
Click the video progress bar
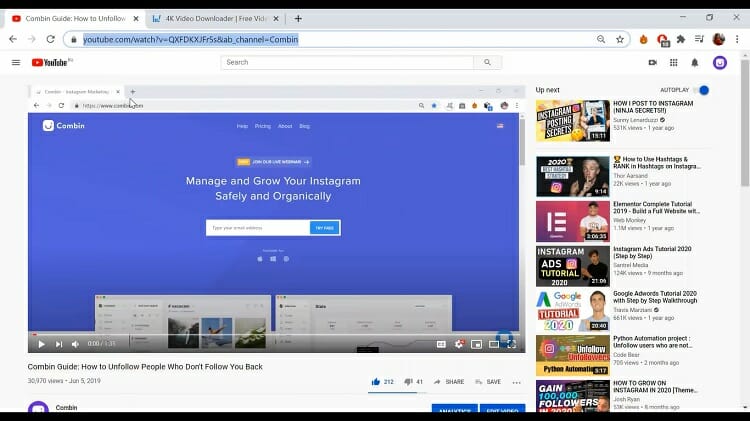pos(276,334)
